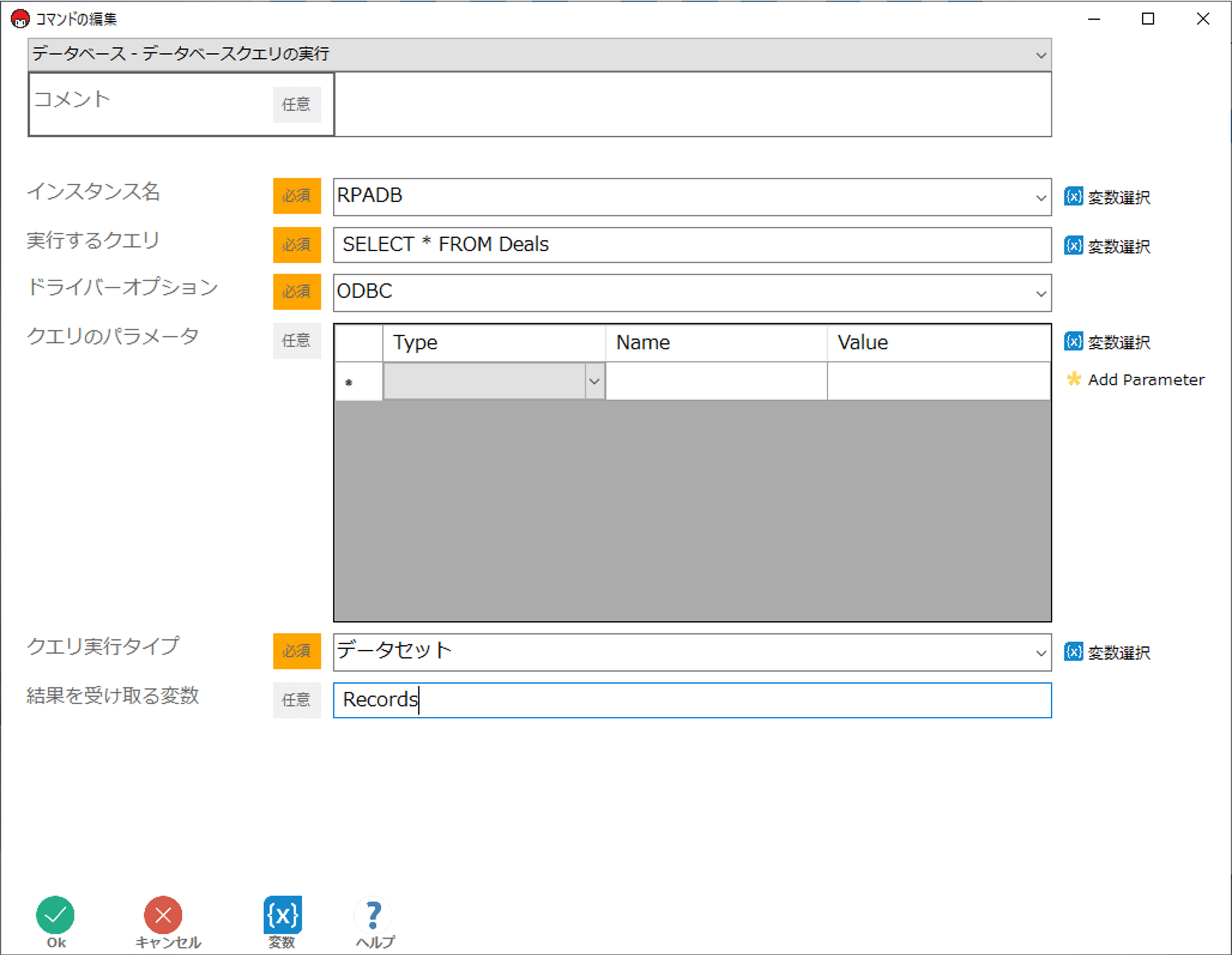Click 変数選択 icon beside インスタンス名 field

1073,197
